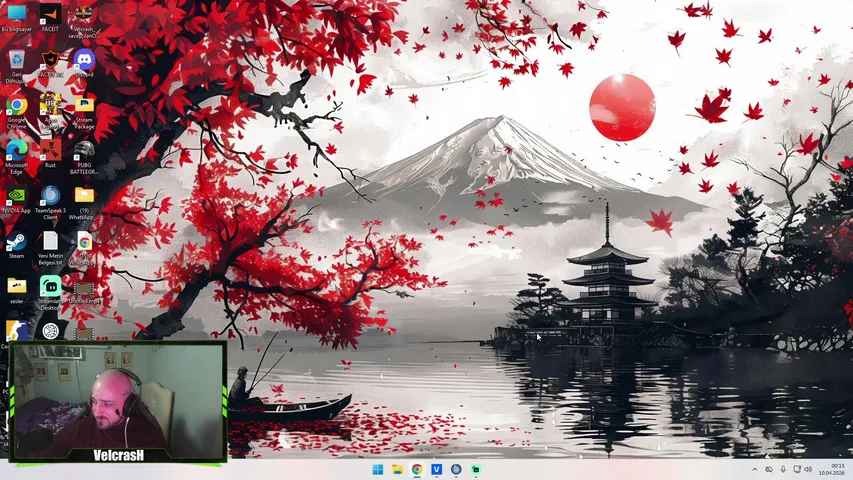Switch to Chrome in the taskbar
This screenshot has height=480, width=853.
(x=417, y=469)
